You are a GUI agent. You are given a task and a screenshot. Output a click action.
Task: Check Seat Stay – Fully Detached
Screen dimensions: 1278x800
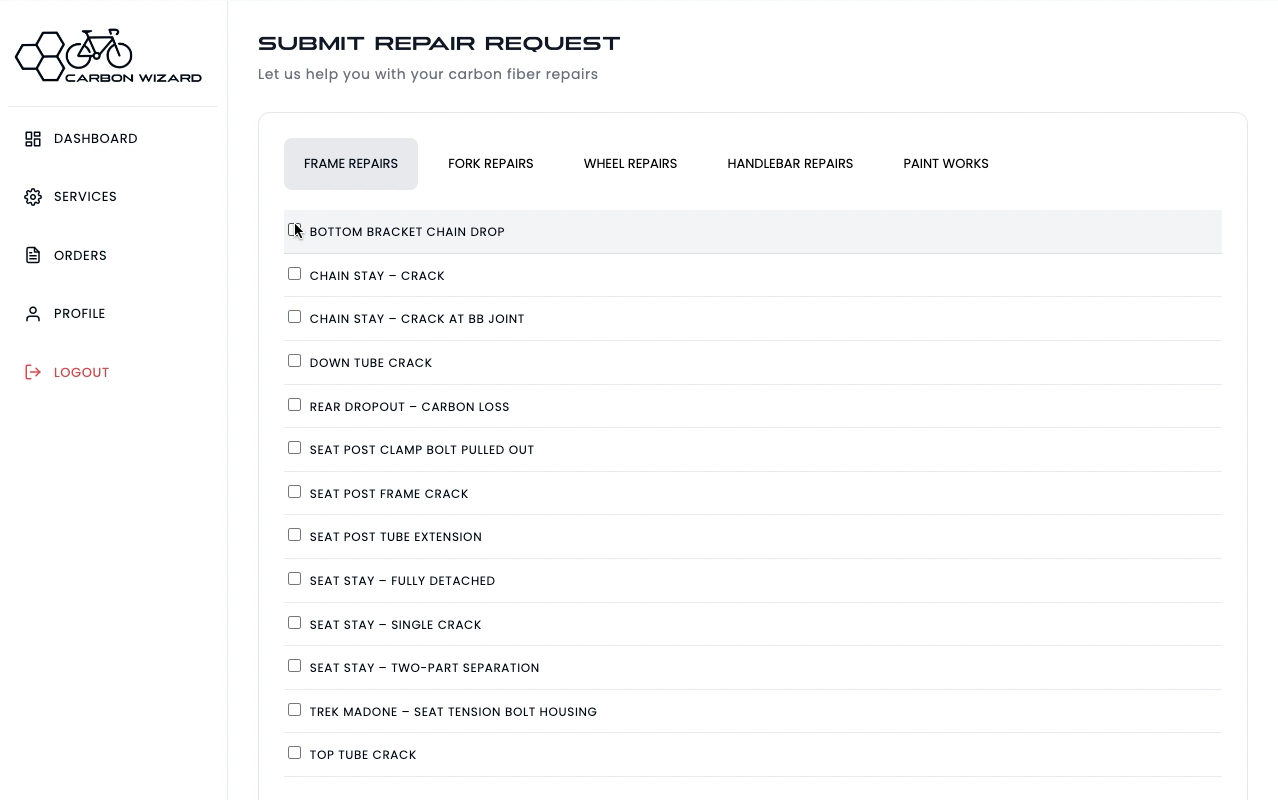tap(294, 578)
